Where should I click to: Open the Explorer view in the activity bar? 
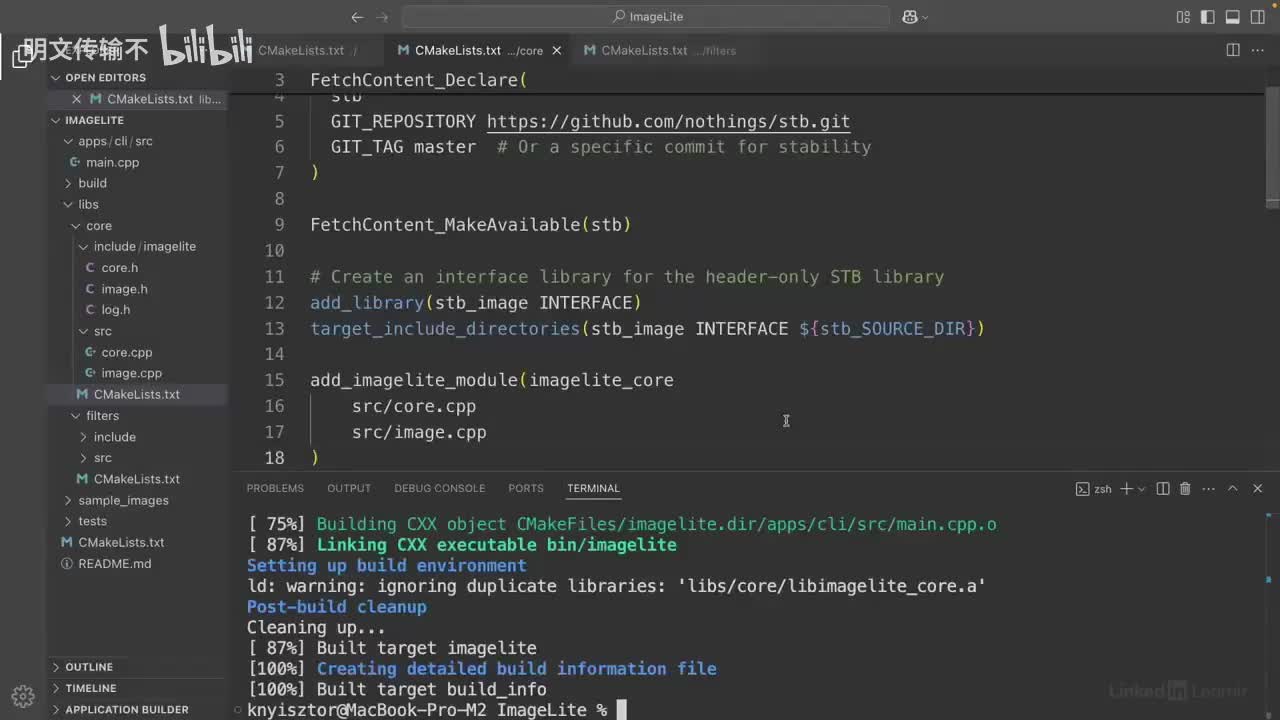click(22, 57)
